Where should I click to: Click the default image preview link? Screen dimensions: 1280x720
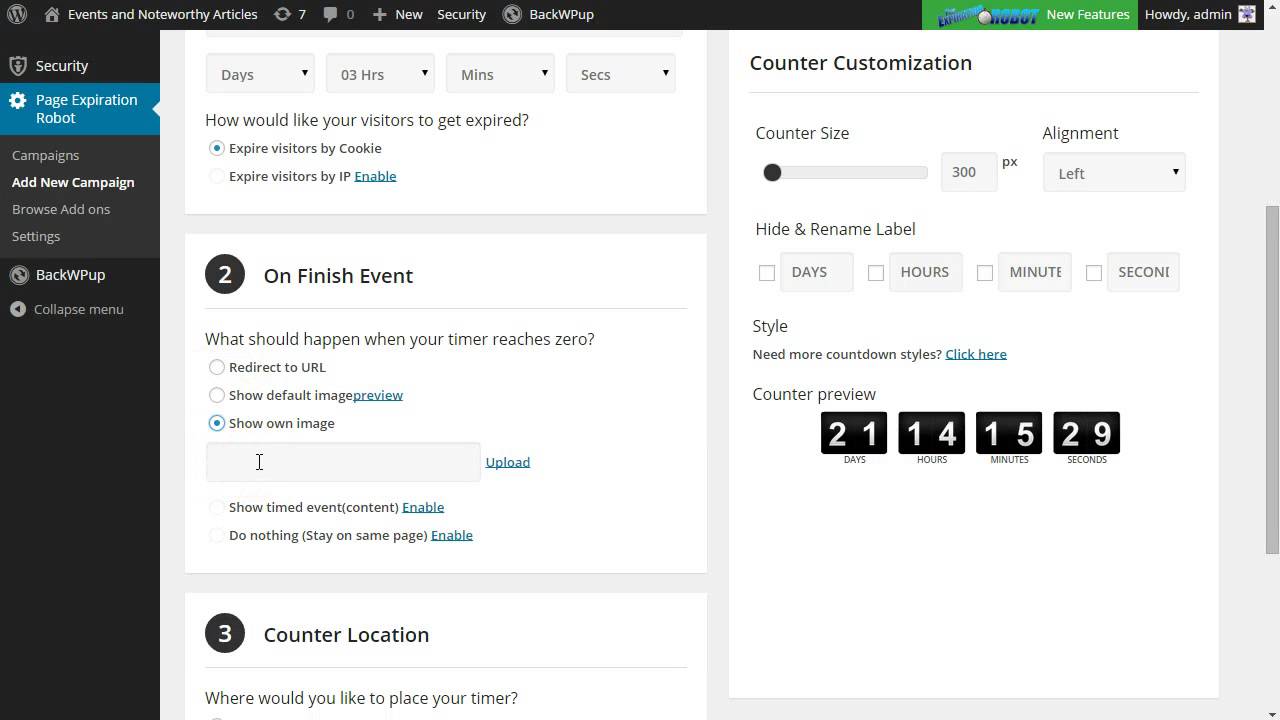point(378,395)
